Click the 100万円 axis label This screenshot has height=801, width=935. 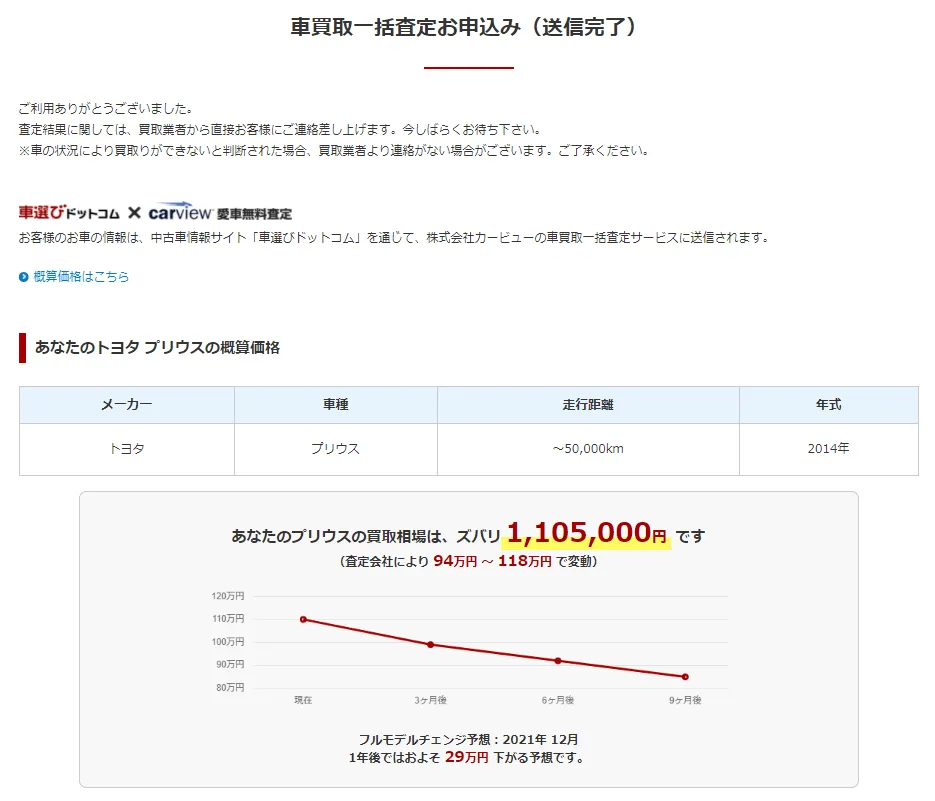[228, 642]
